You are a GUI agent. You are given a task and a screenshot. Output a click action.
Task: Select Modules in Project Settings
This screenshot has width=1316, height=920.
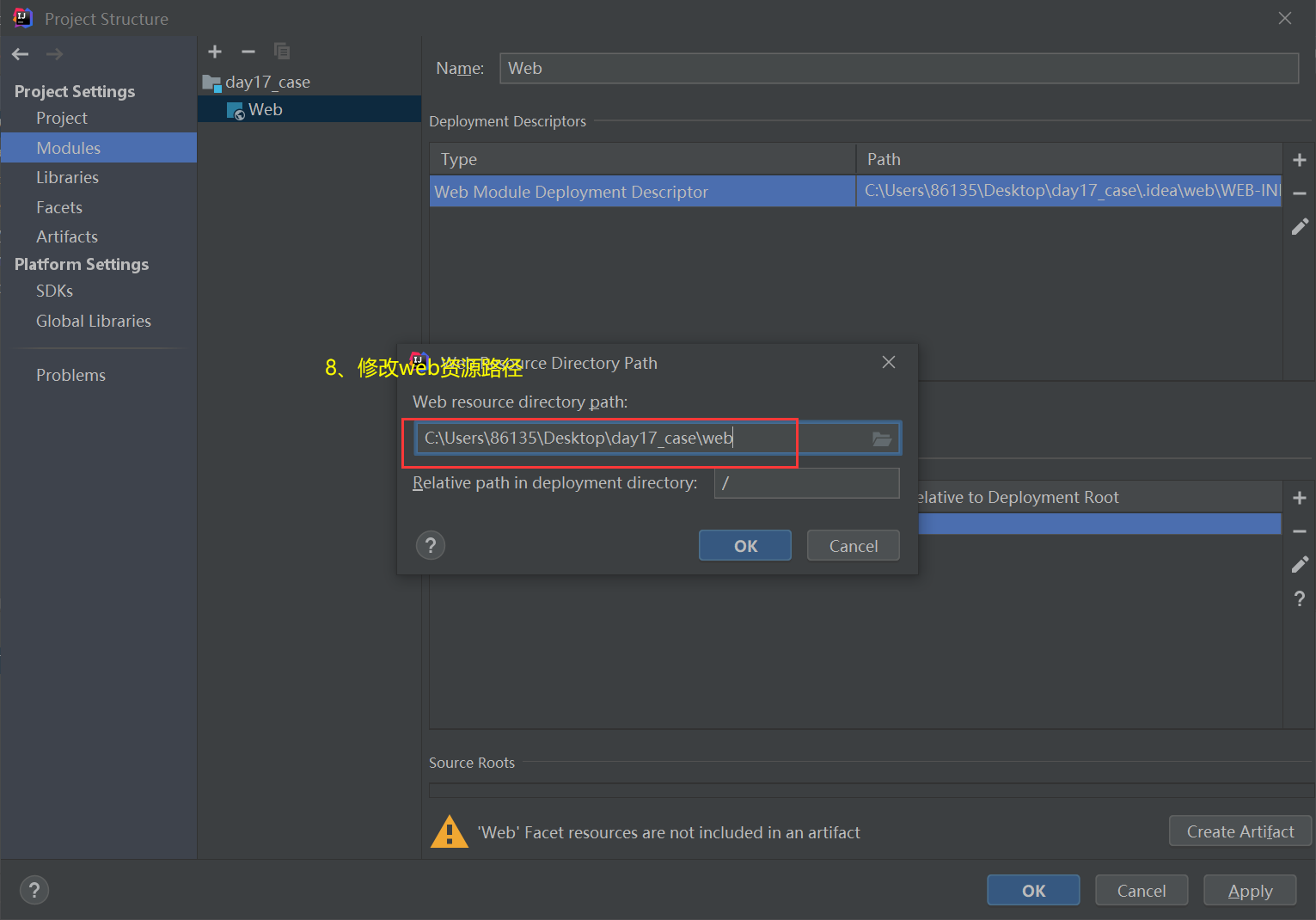point(99,148)
